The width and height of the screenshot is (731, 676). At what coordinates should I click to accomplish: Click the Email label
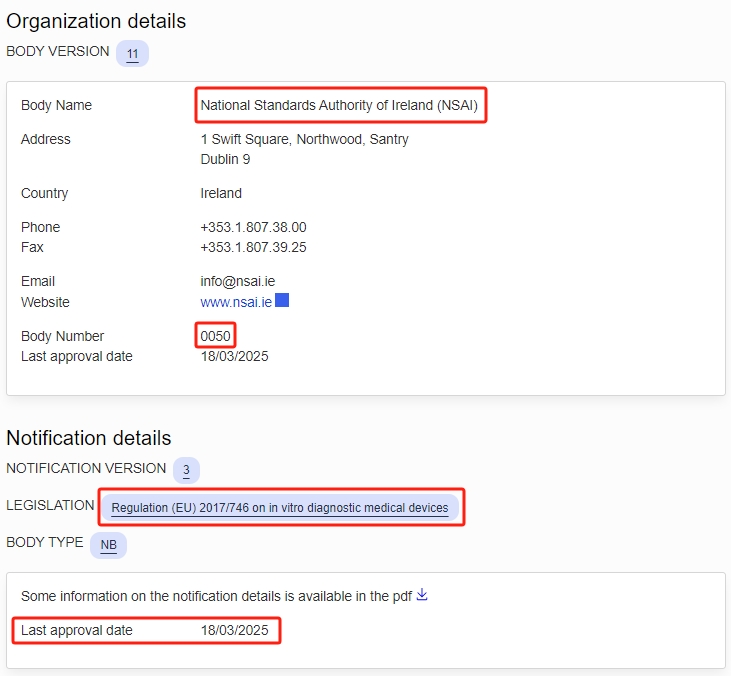(x=38, y=281)
